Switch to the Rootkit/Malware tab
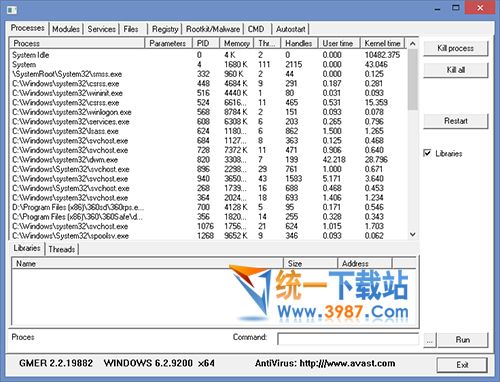500x382 pixels. click(x=213, y=29)
